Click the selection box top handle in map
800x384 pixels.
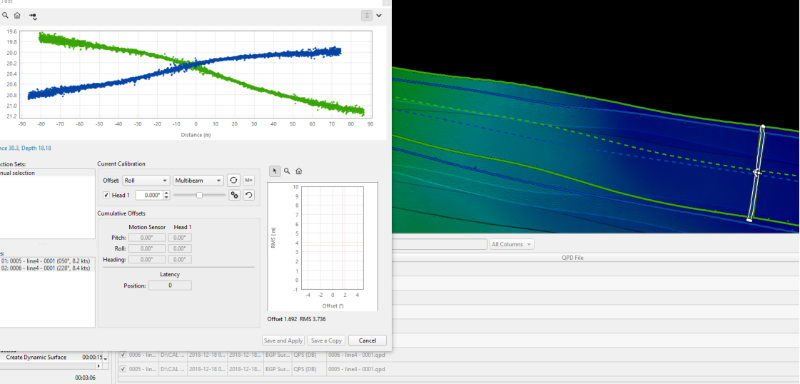click(763, 126)
